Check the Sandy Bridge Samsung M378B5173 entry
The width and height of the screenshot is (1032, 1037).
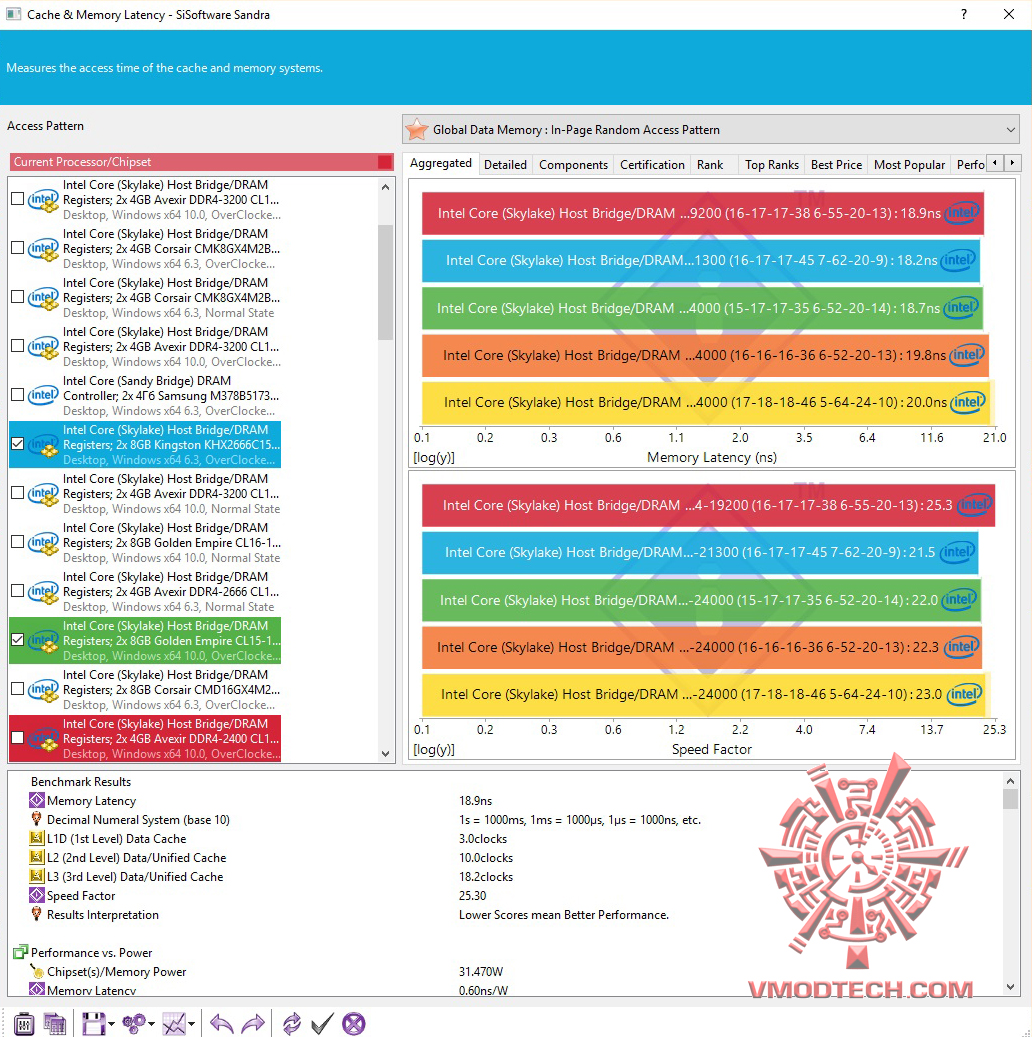coord(18,395)
